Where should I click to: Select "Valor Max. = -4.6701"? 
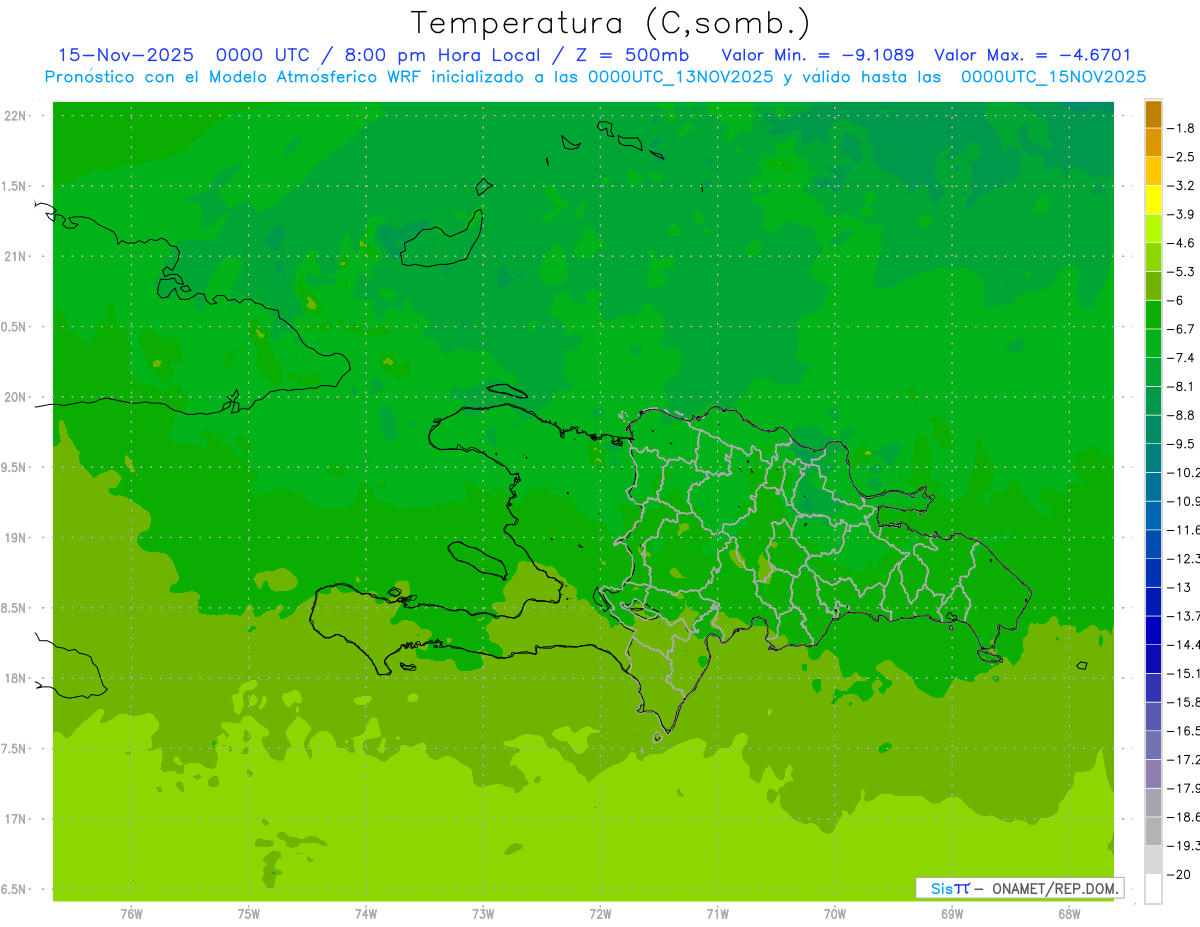point(1032,55)
